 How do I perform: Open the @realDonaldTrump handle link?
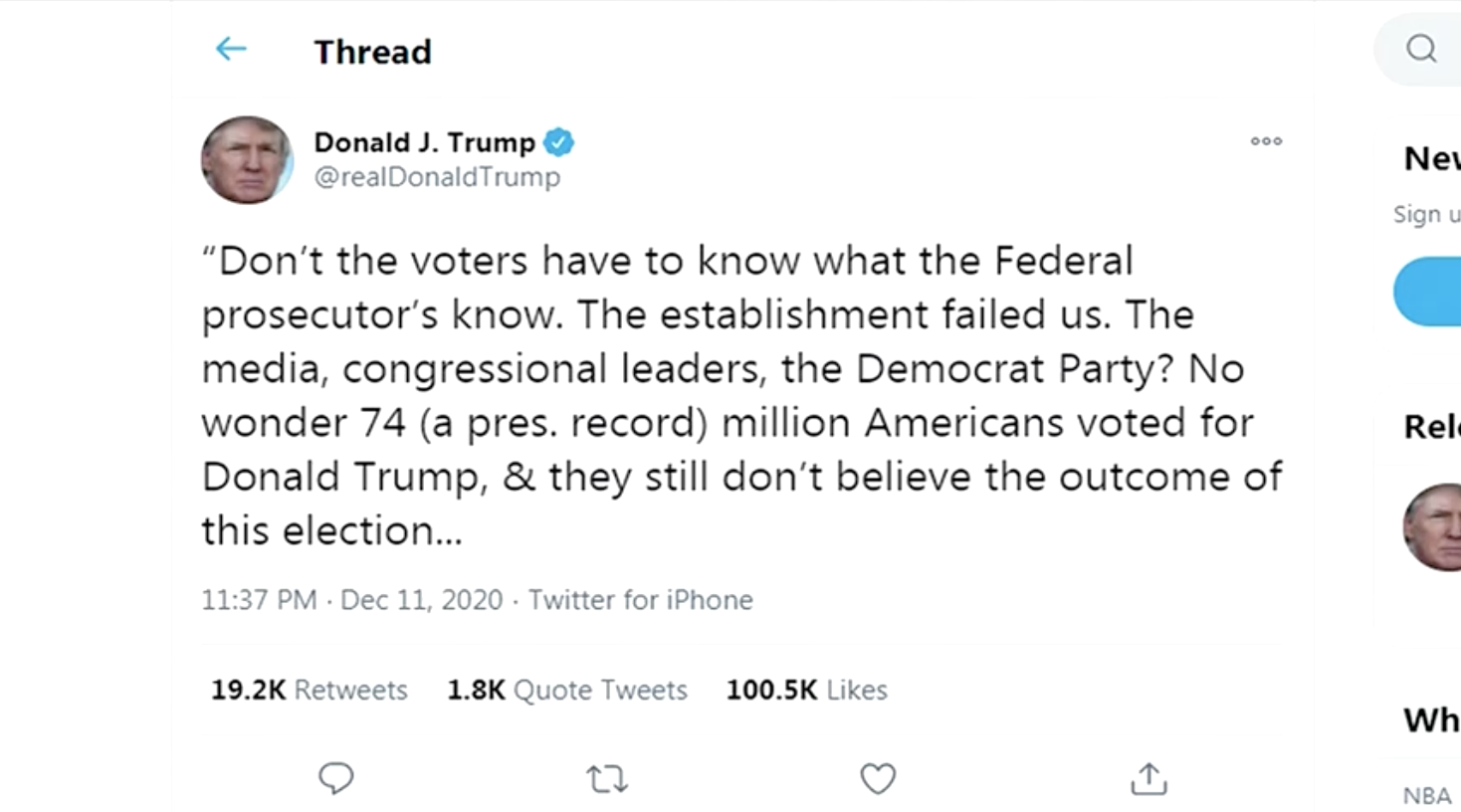click(437, 177)
